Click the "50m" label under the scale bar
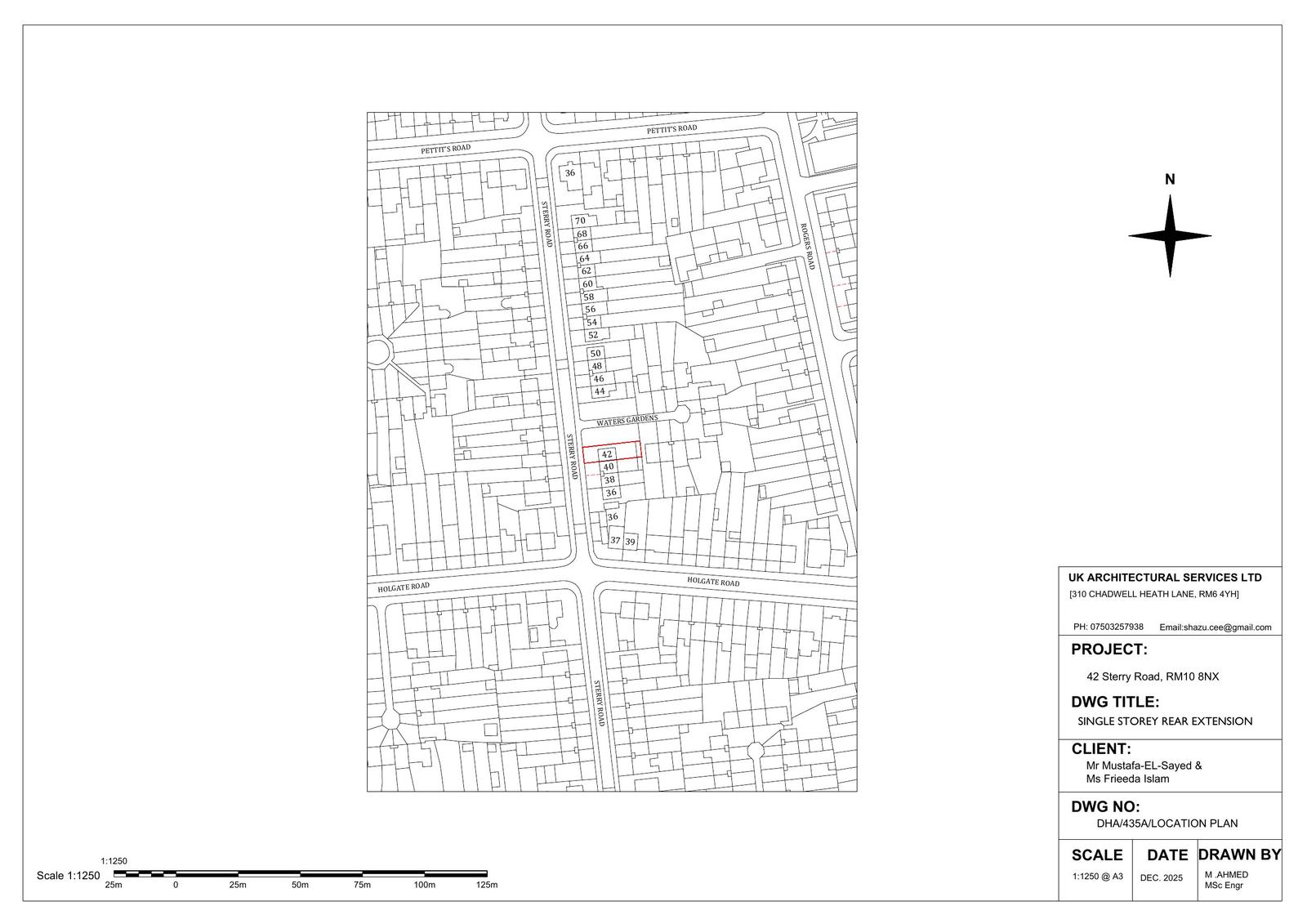Image resolution: width=1307 pixels, height=924 pixels. 300,885
